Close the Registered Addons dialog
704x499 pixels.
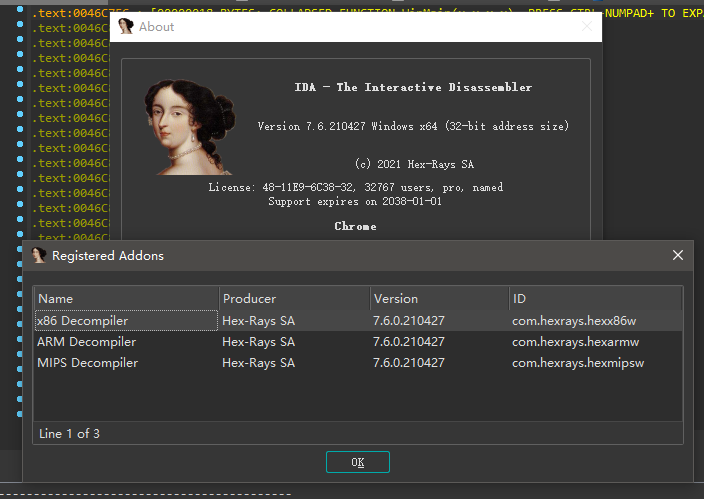[x=678, y=255]
